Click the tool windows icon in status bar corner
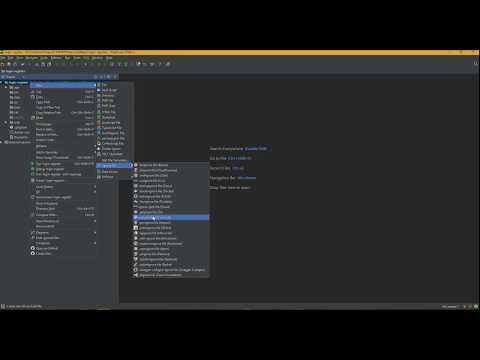This screenshot has height=360, width=480. click(3, 306)
